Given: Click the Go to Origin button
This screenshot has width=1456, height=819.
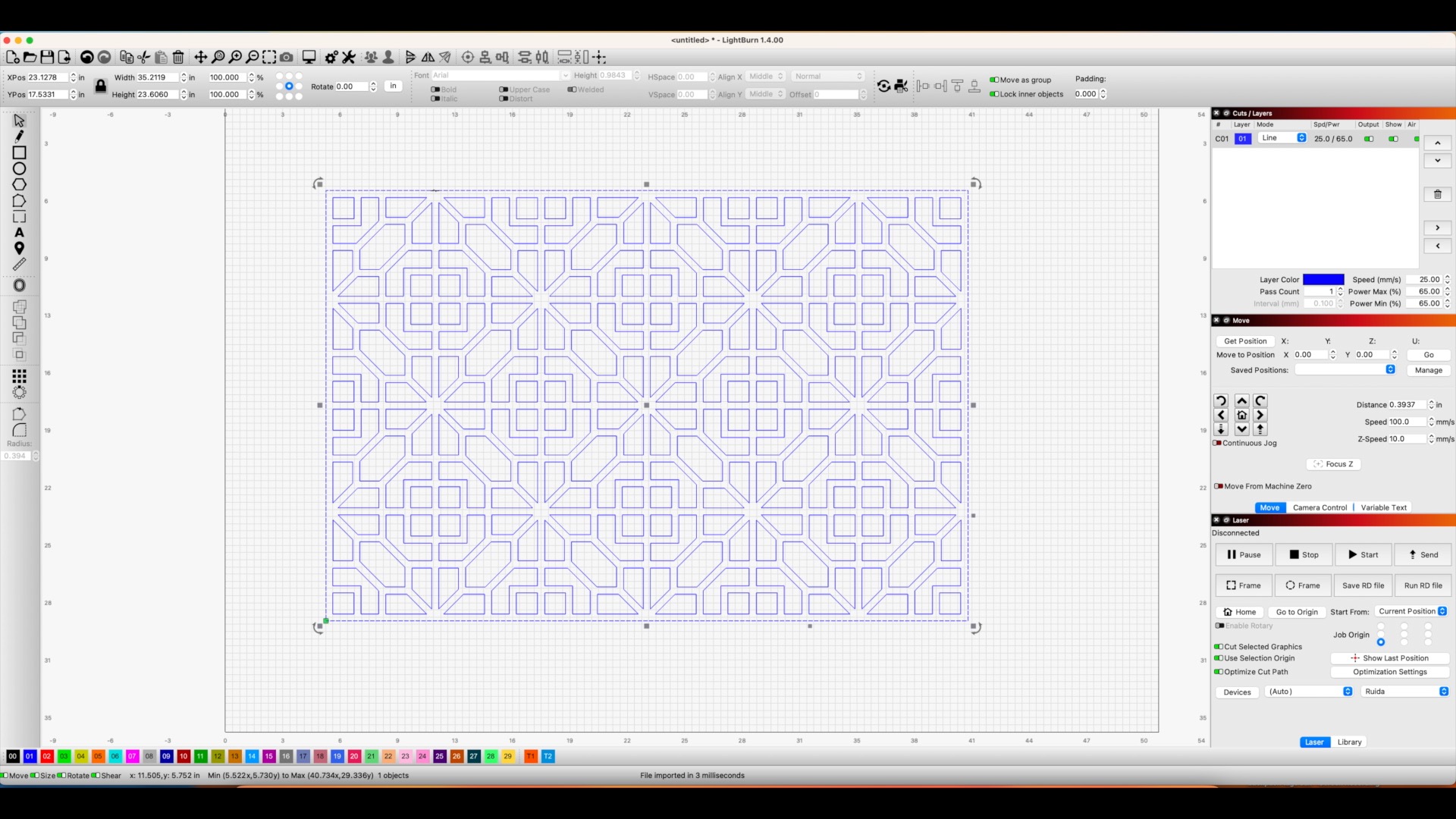Looking at the screenshot, I should pos(1297,612).
